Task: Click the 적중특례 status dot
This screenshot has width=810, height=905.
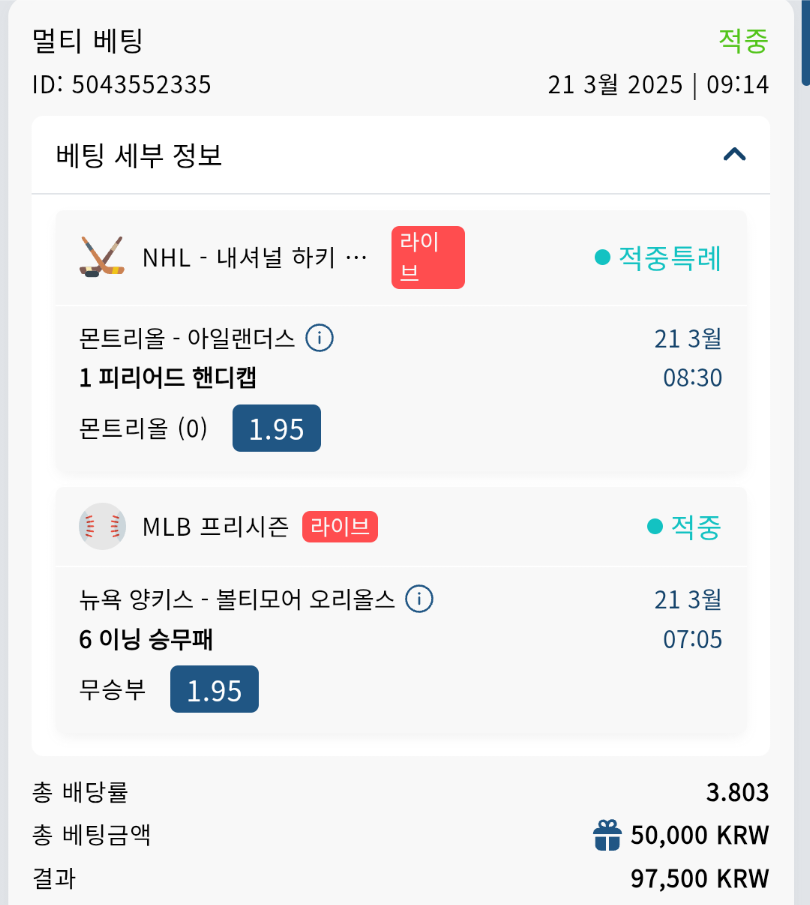Action: 602,258
